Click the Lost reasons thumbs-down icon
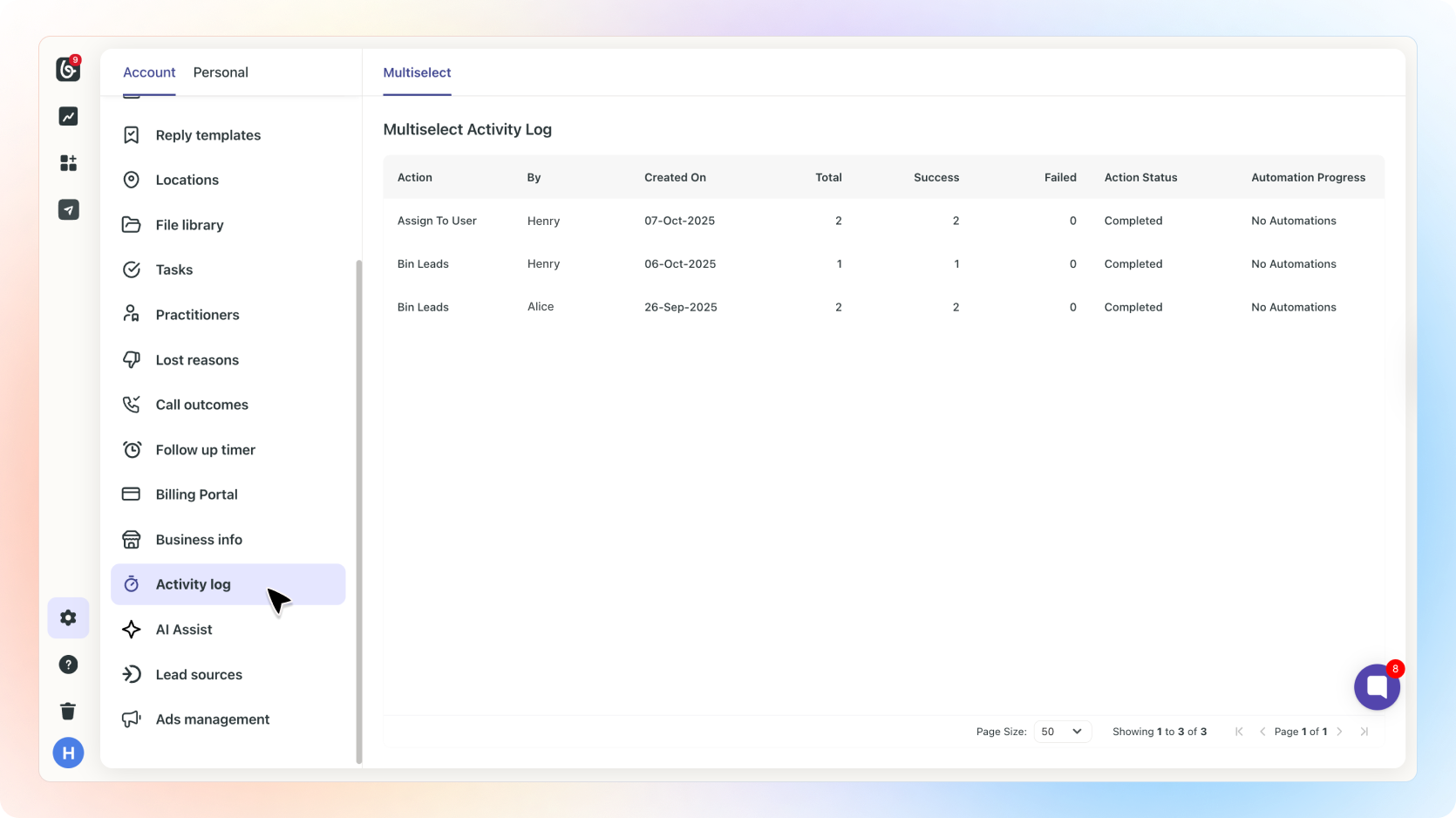Image resolution: width=1456 pixels, height=818 pixels. click(132, 360)
